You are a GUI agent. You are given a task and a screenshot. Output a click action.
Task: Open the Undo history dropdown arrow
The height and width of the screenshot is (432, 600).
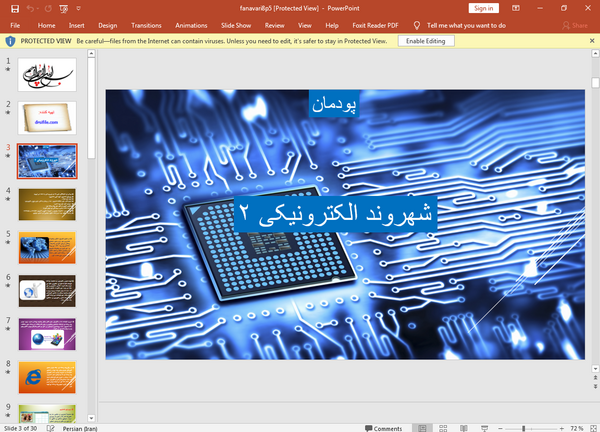tap(38, 8)
